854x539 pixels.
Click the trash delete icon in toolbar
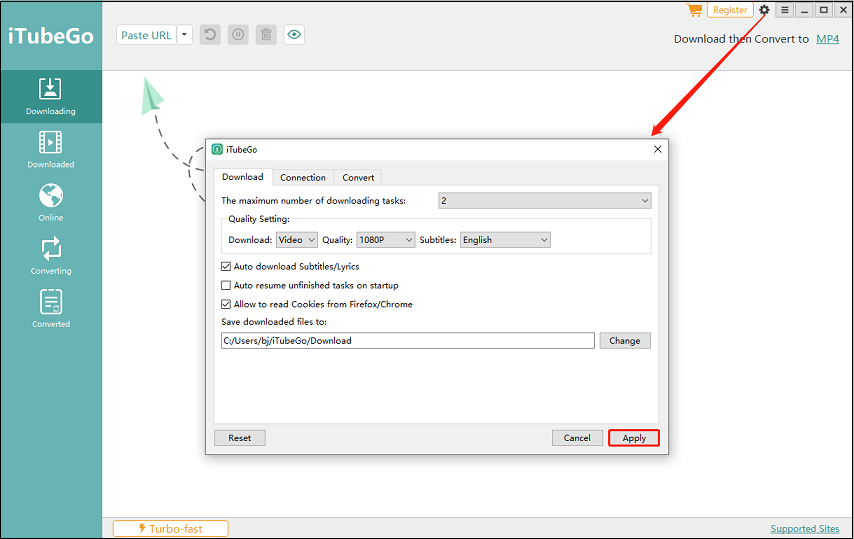266,35
